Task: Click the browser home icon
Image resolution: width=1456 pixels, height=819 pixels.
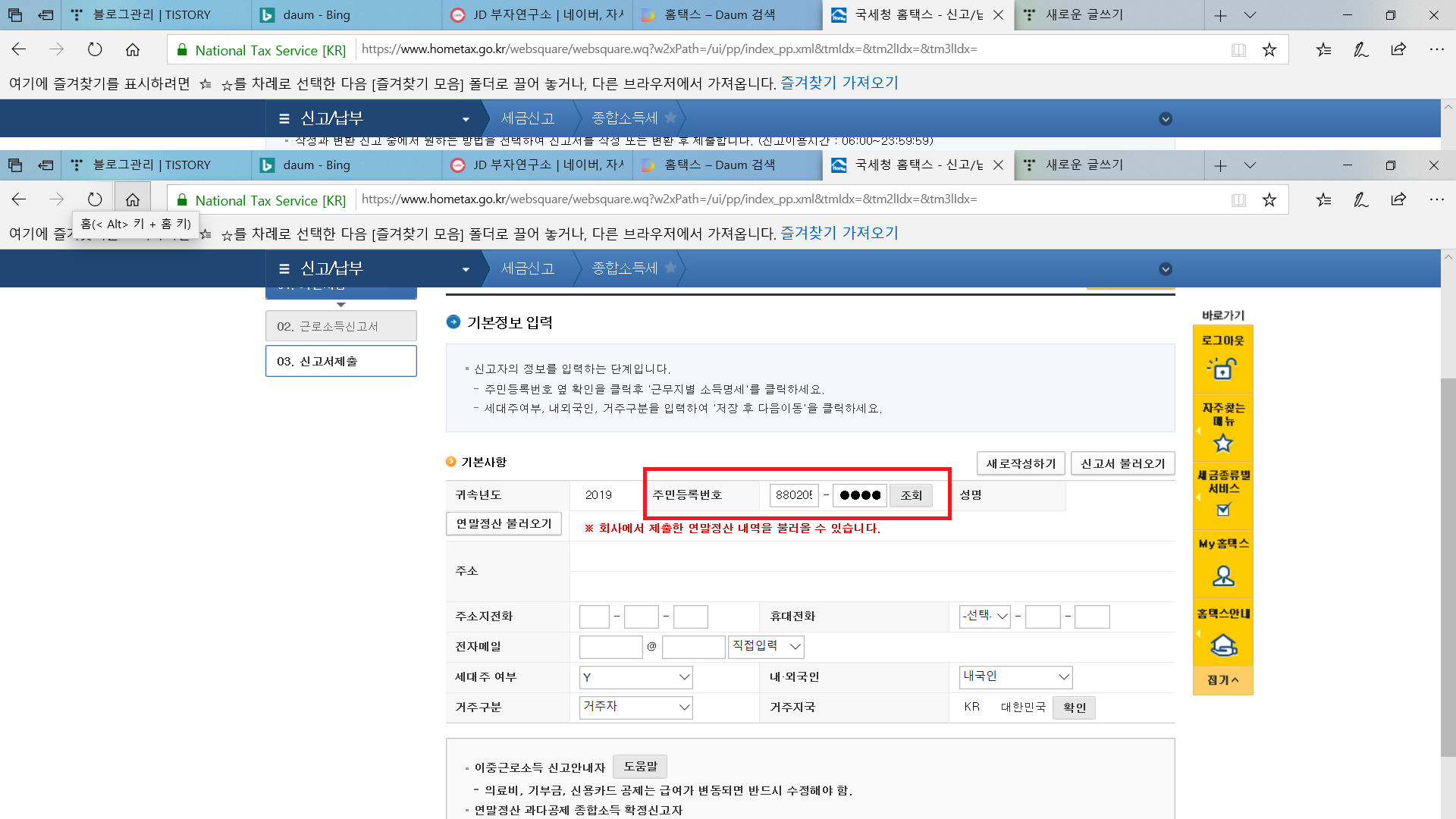Action: click(x=133, y=199)
